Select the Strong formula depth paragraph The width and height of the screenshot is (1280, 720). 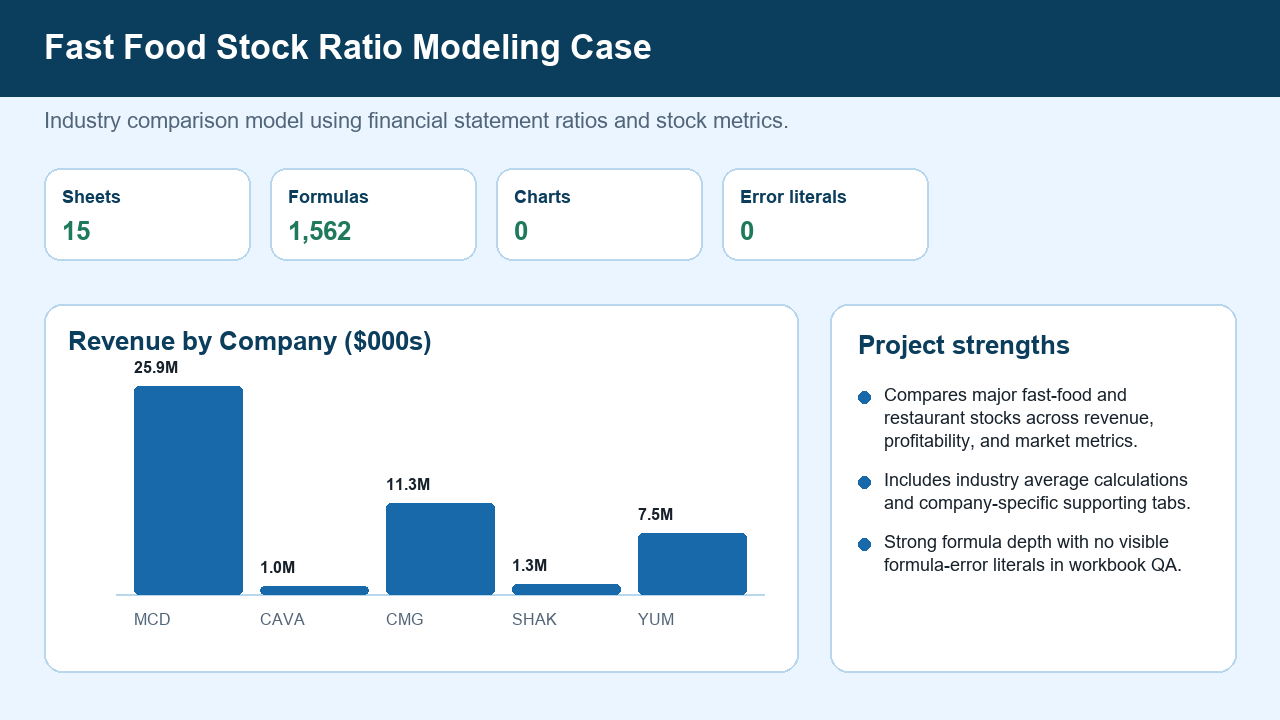[1033, 554]
